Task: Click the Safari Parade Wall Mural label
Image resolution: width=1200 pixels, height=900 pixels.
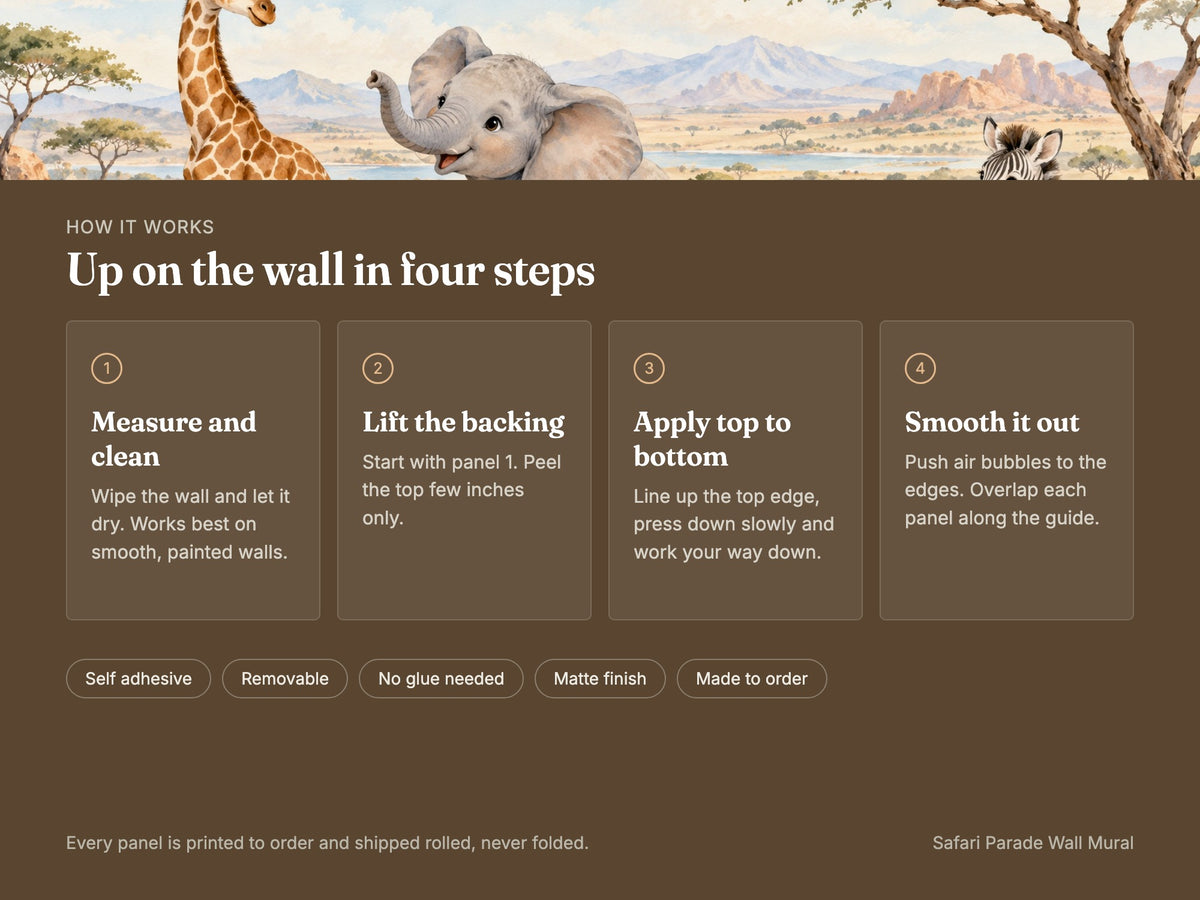Action: coord(1033,843)
